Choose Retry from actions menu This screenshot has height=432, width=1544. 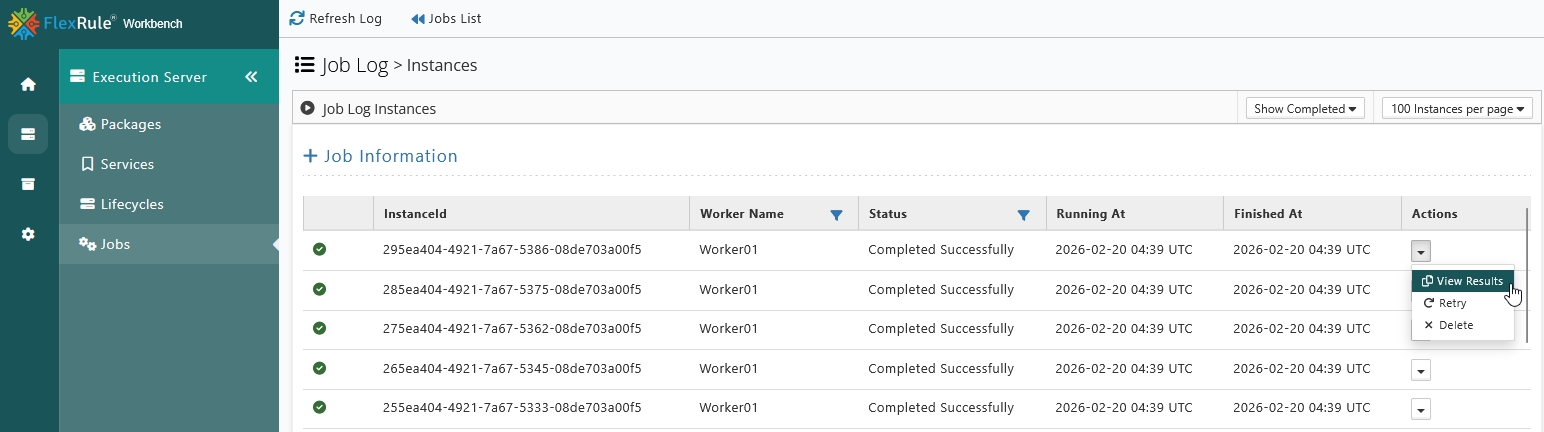[x=1462, y=303]
